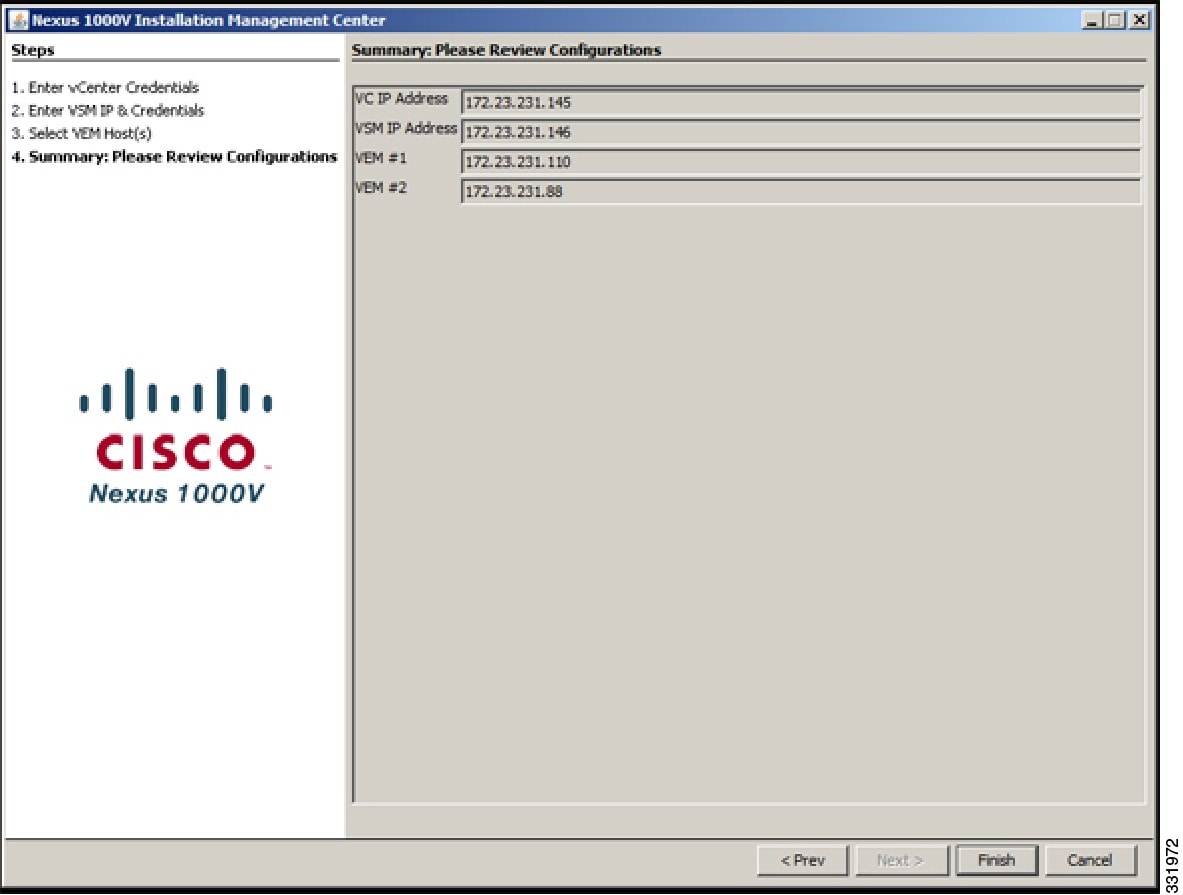
Task: Click the Finish button
Action: tap(996, 860)
